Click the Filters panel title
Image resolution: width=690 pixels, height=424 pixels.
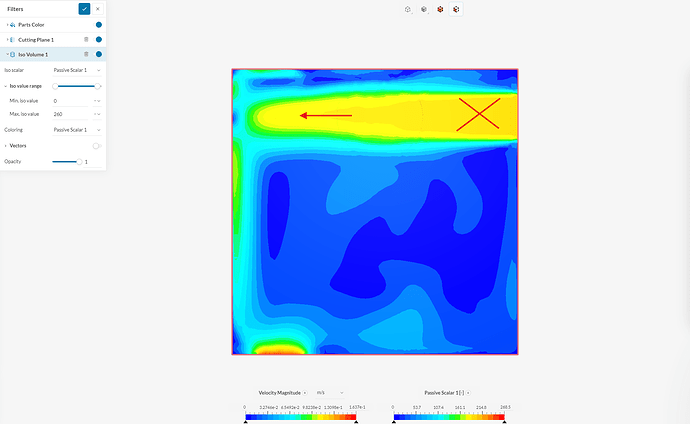coord(15,9)
